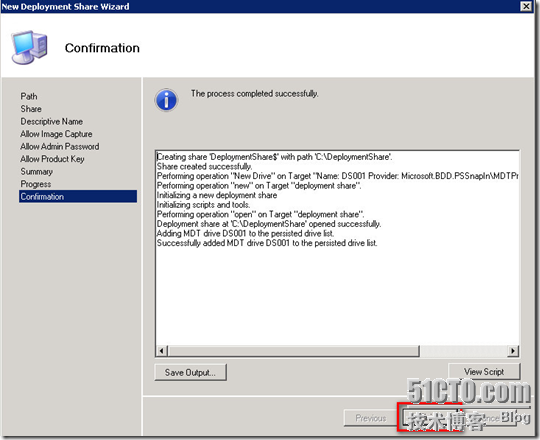
Task: Click the disabled Previous button
Action: tap(371, 418)
